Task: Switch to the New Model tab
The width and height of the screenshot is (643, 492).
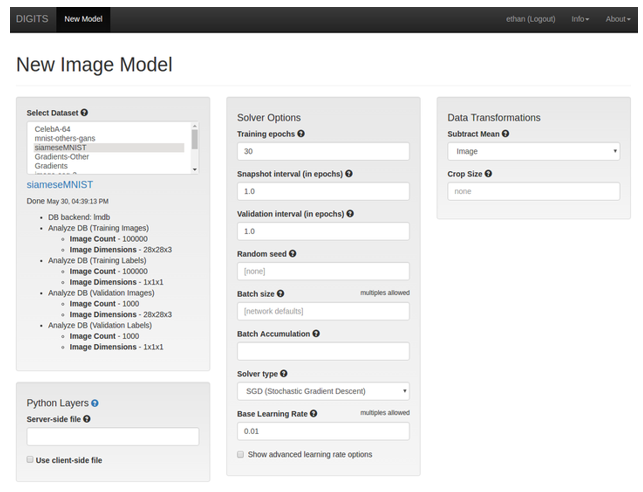Action: pyautogui.click(x=83, y=19)
